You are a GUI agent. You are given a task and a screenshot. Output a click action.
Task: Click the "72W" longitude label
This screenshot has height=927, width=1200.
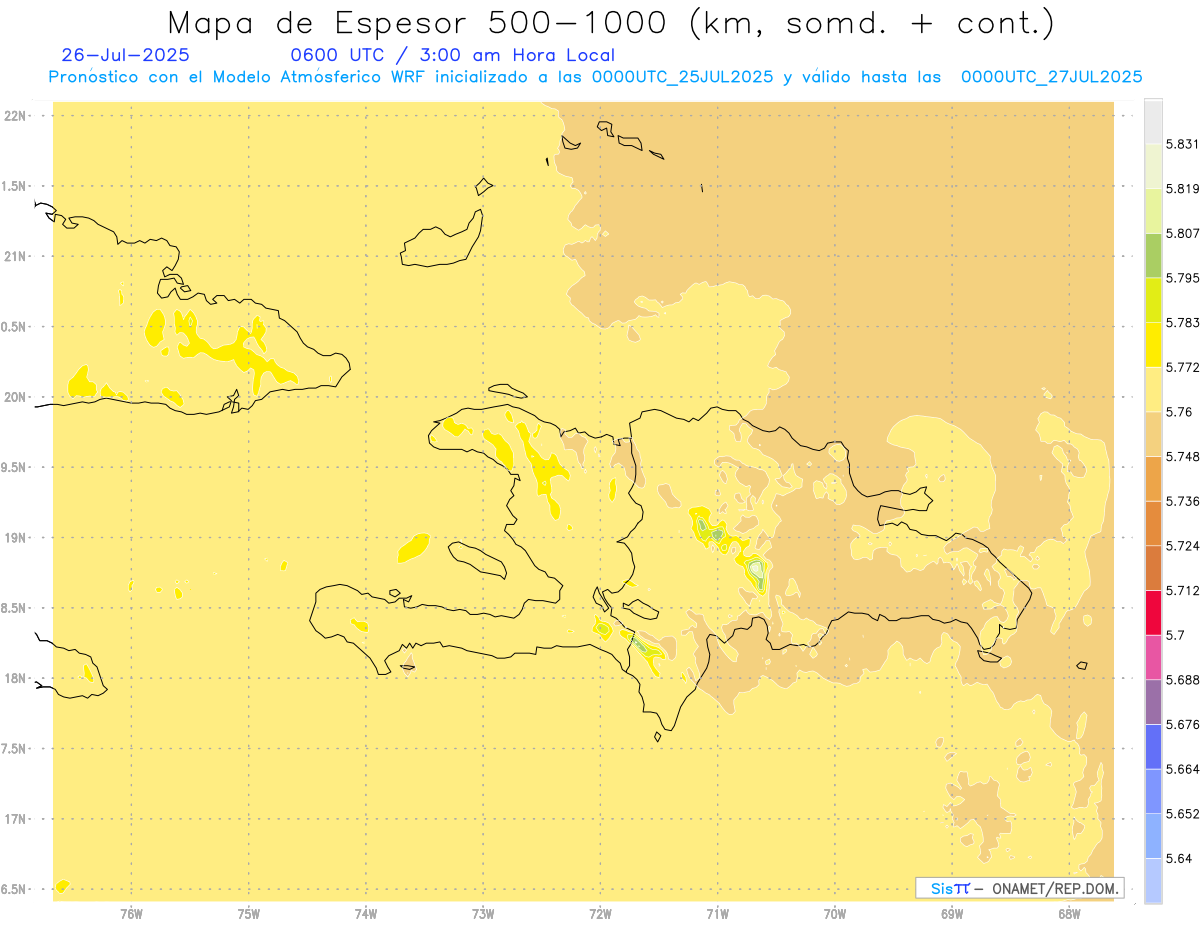[x=601, y=913]
